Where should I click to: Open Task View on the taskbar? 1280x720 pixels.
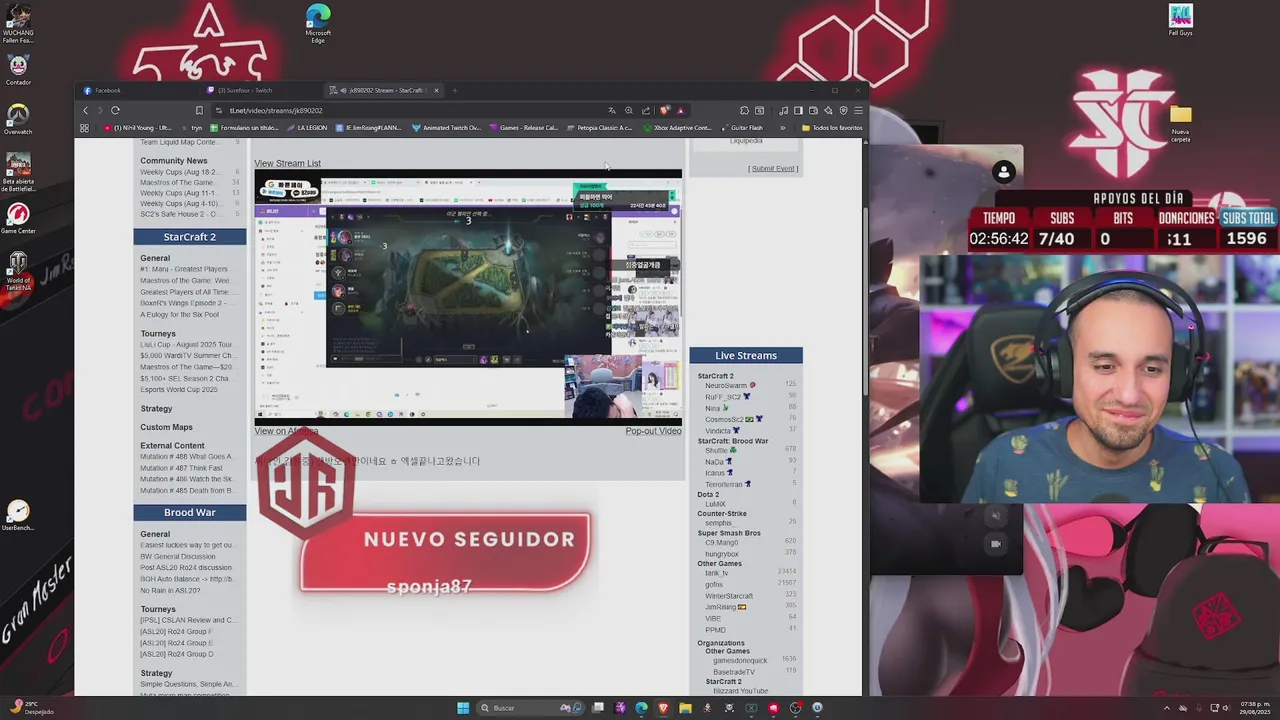click(x=598, y=708)
